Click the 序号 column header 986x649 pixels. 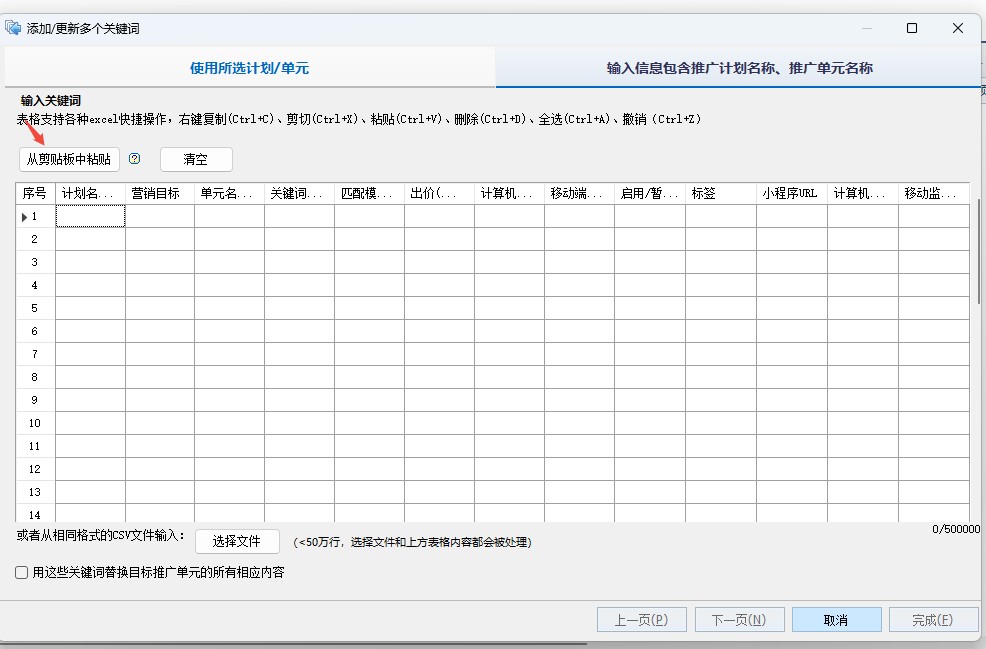click(x=35, y=193)
